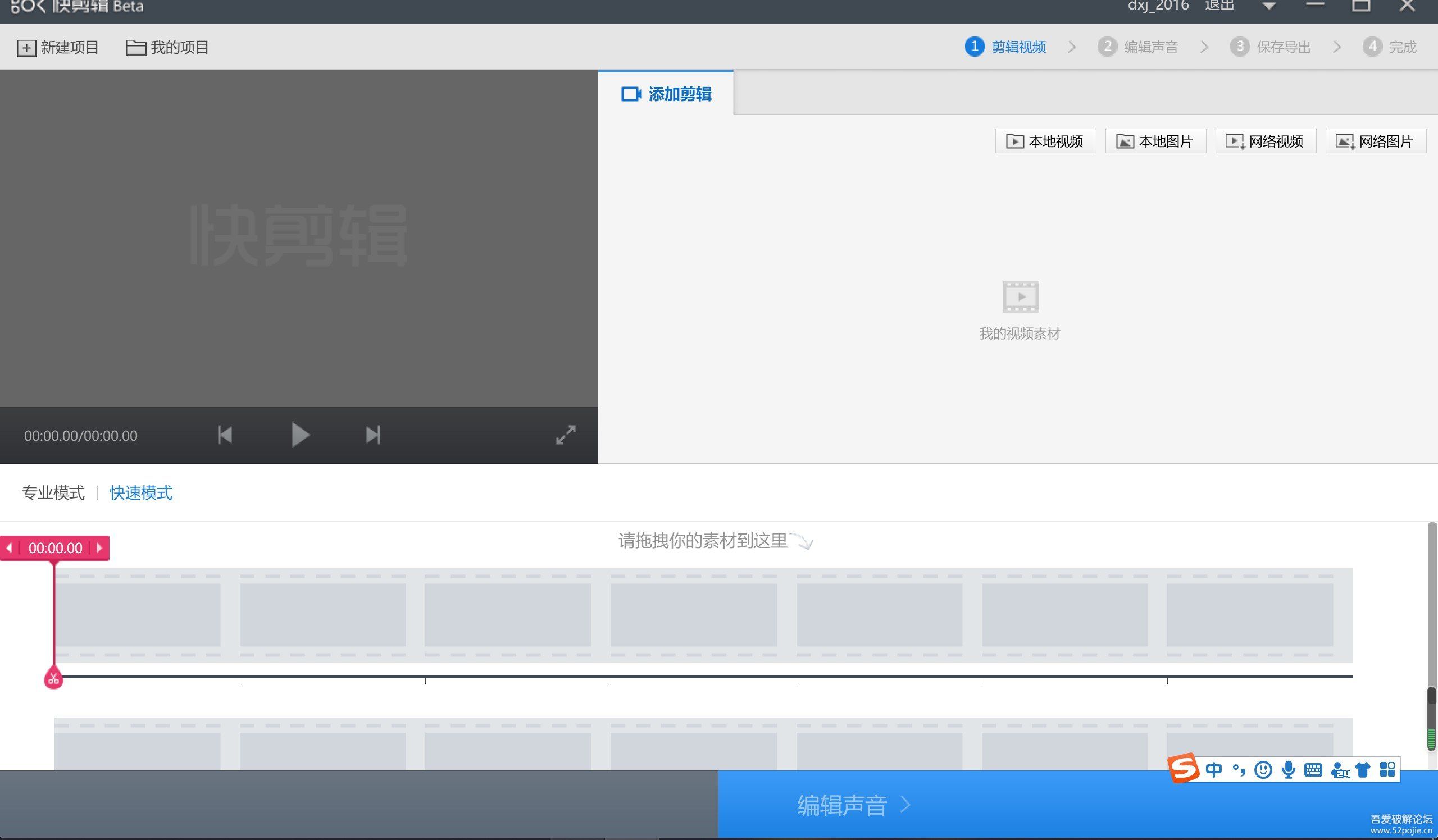The width and height of the screenshot is (1438, 840).
Task: Click the first empty timeline frame slot
Action: [x=137, y=615]
